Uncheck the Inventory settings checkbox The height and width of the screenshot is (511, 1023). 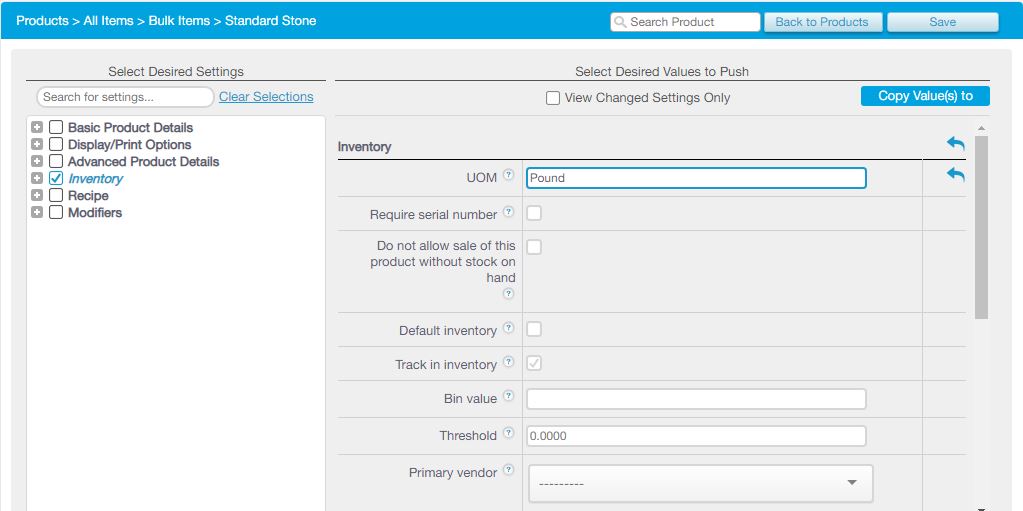pos(56,178)
